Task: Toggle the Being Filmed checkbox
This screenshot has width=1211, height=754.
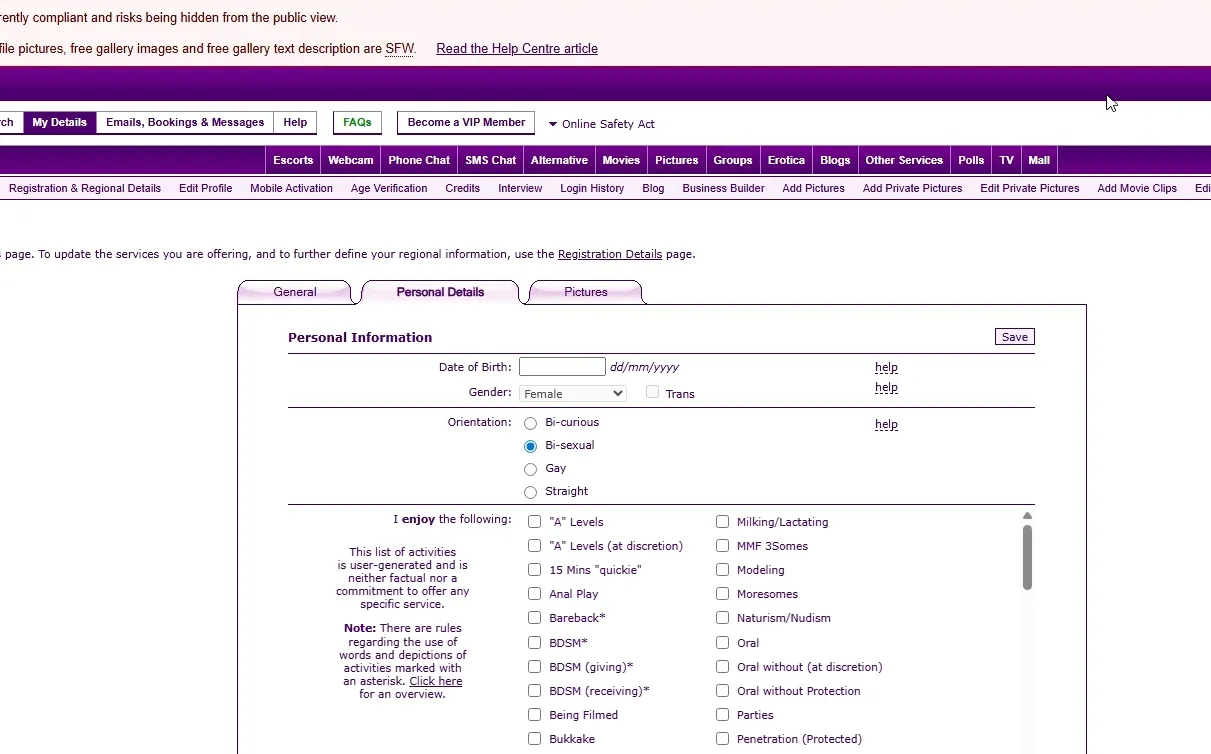Action: [x=534, y=715]
